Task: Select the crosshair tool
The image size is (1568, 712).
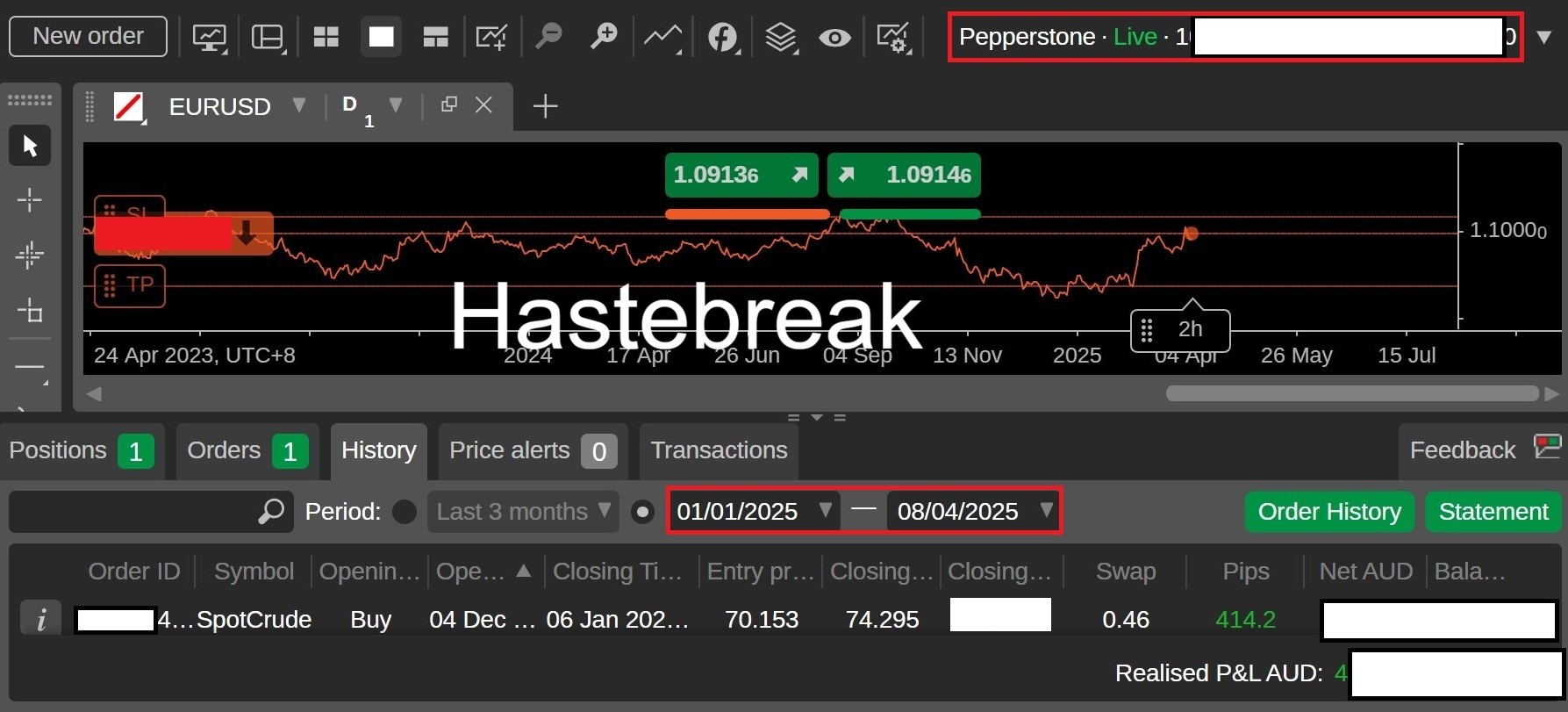Action: click(x=30, y=200)
